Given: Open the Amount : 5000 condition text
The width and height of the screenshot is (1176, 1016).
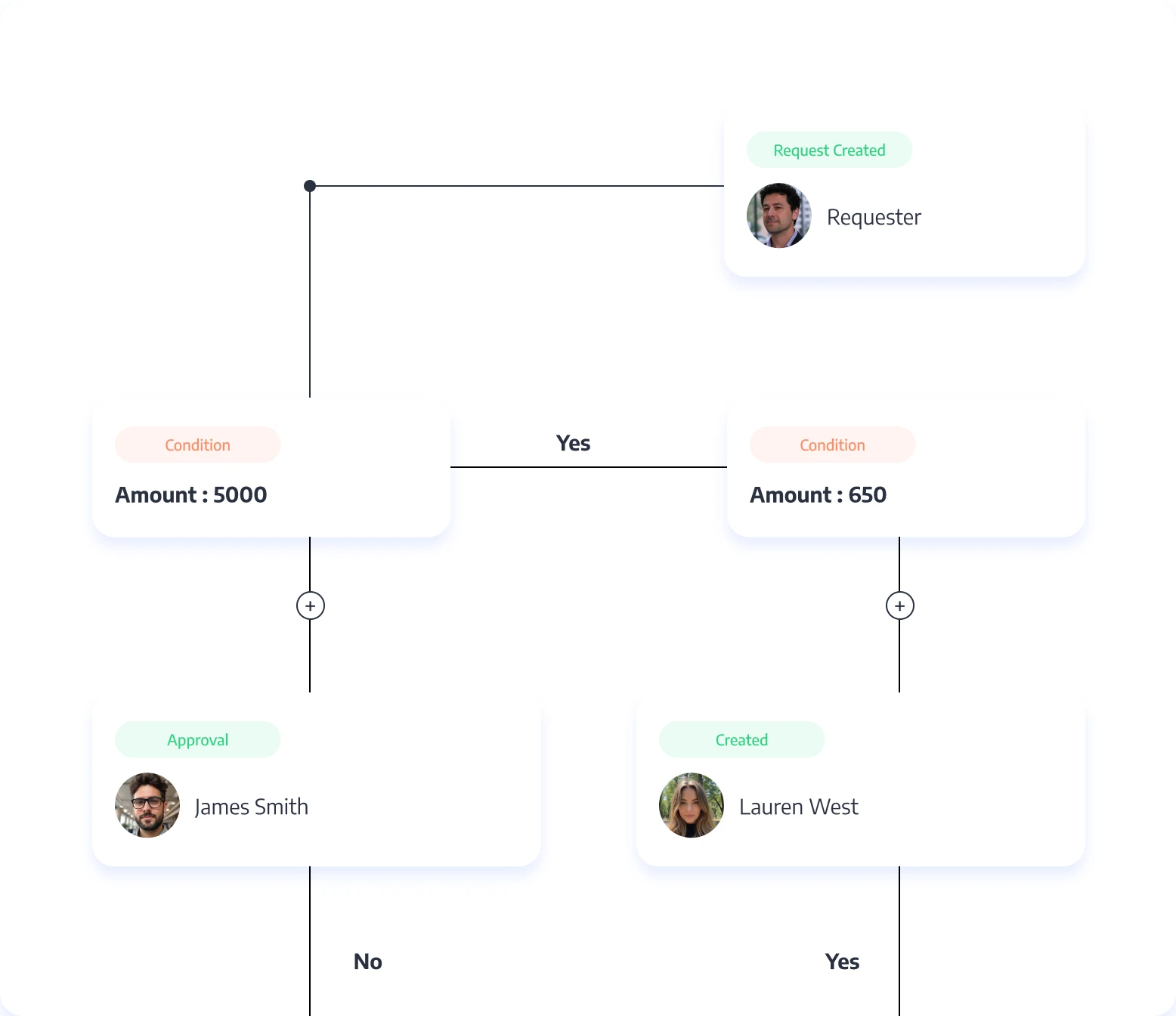Looking at the screenshot, I should 191,495.
